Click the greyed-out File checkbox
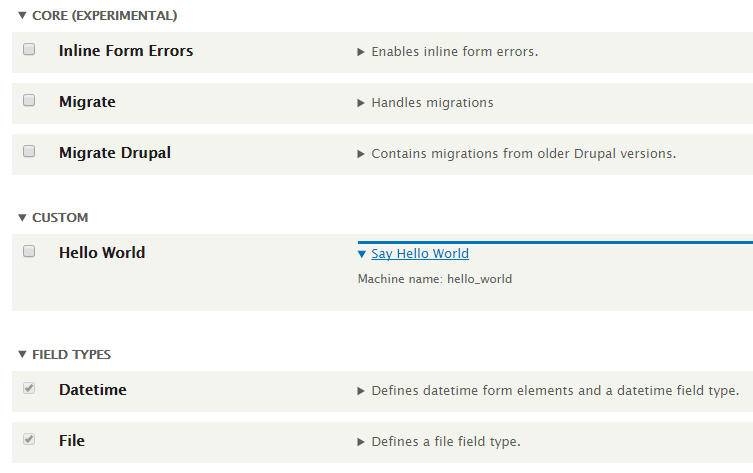The width and height of the screenshot is (753, 473). (29, 439)
